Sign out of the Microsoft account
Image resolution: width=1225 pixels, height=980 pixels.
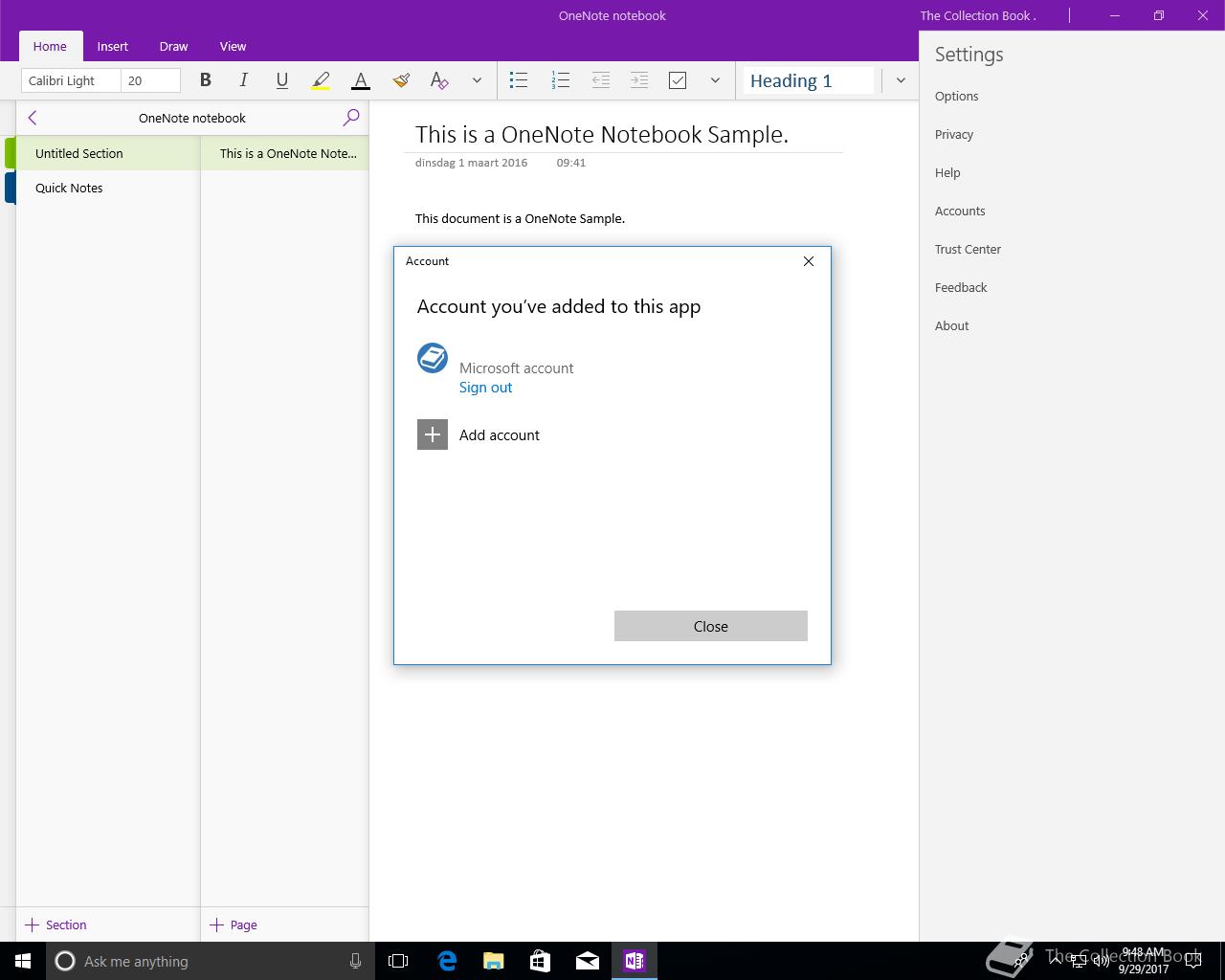pyautogui.click(x=485, y=388)
